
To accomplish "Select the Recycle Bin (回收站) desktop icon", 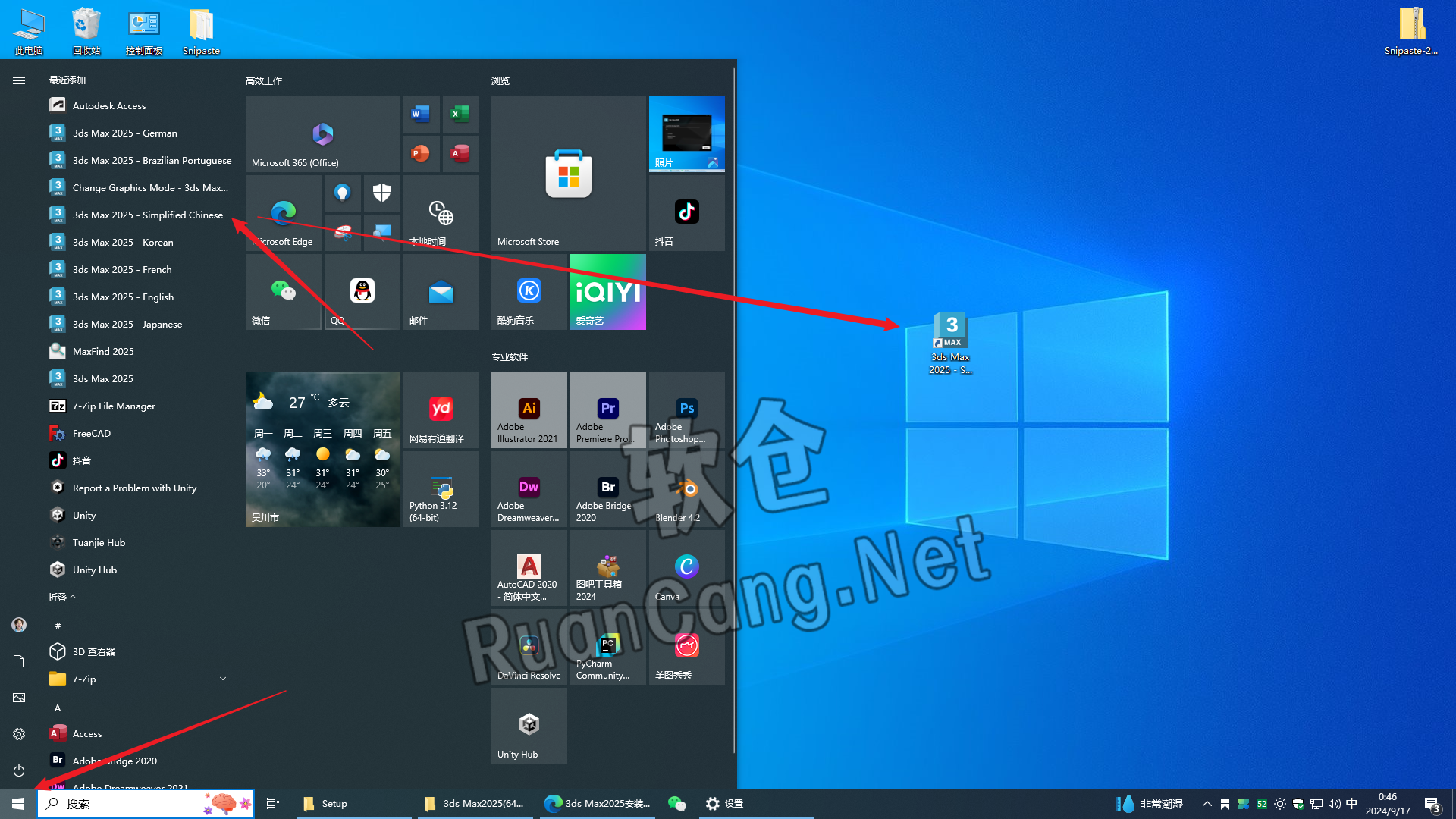I will [86, 31].
